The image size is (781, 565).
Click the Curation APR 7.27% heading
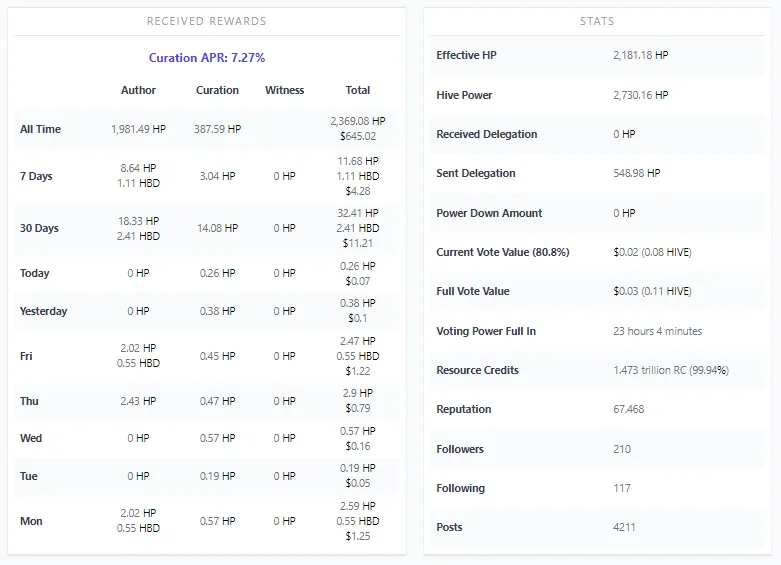(207, 58)
